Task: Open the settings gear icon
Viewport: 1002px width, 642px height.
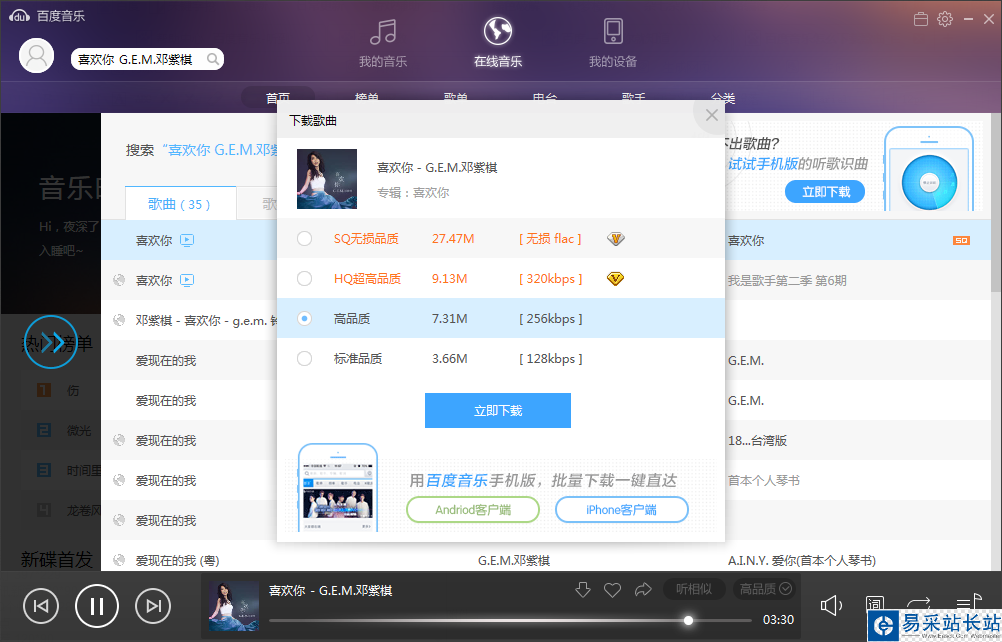Action: point(944,19)
